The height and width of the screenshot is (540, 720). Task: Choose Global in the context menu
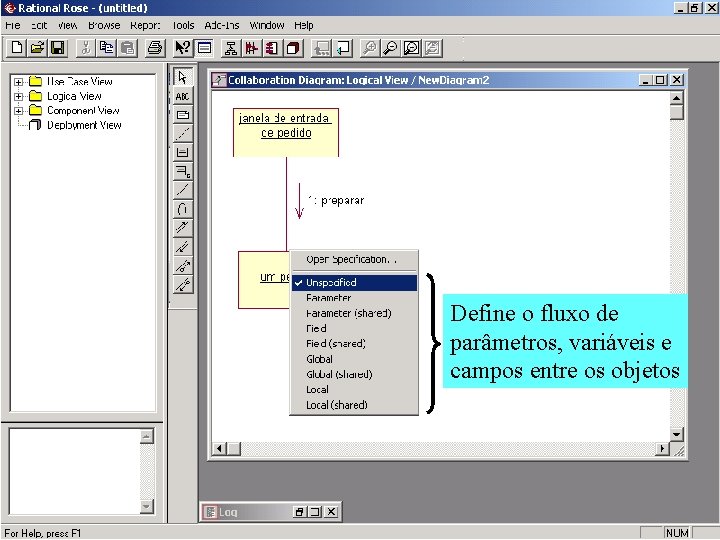[354, 359]
